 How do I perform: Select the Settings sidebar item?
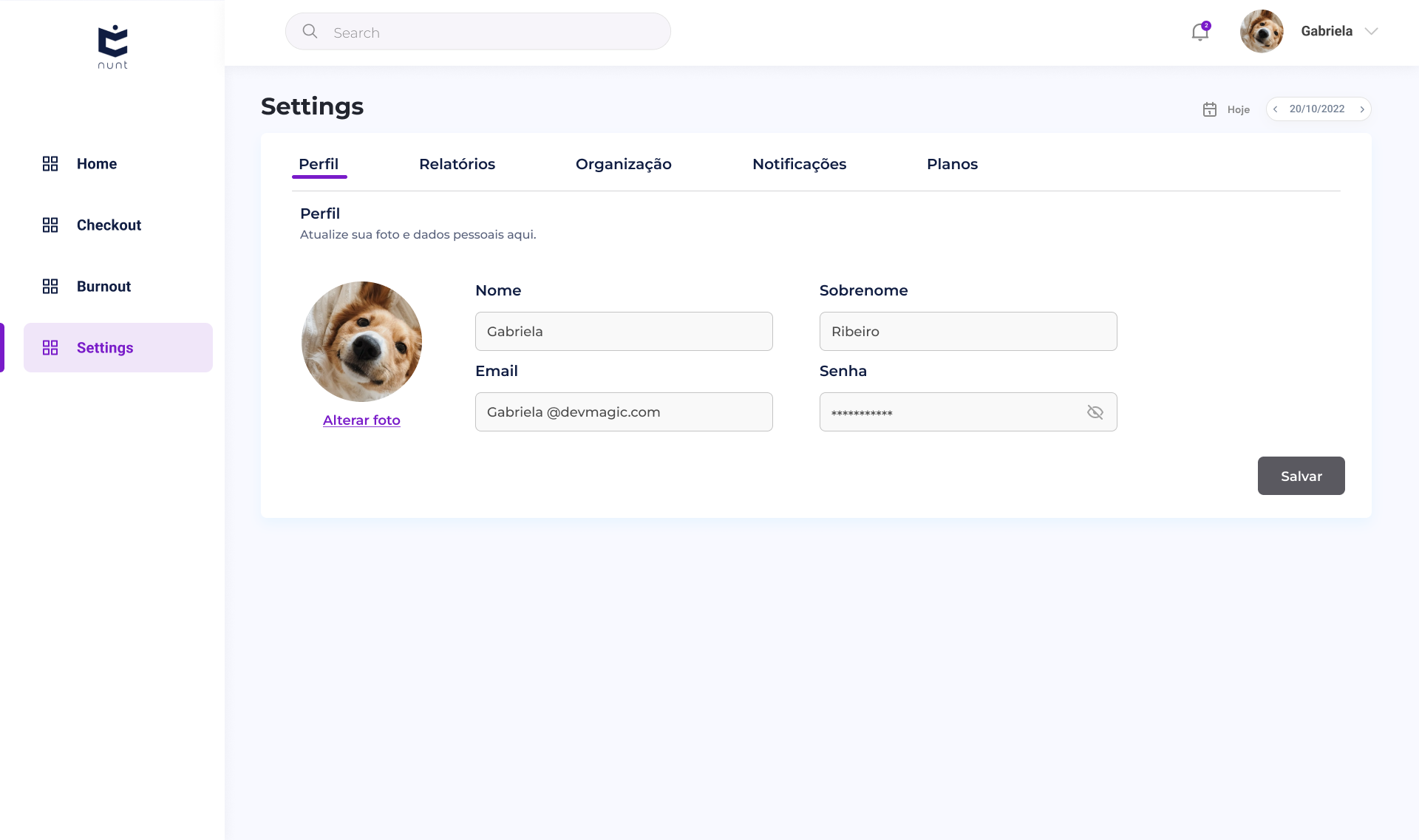pos(118,348)
